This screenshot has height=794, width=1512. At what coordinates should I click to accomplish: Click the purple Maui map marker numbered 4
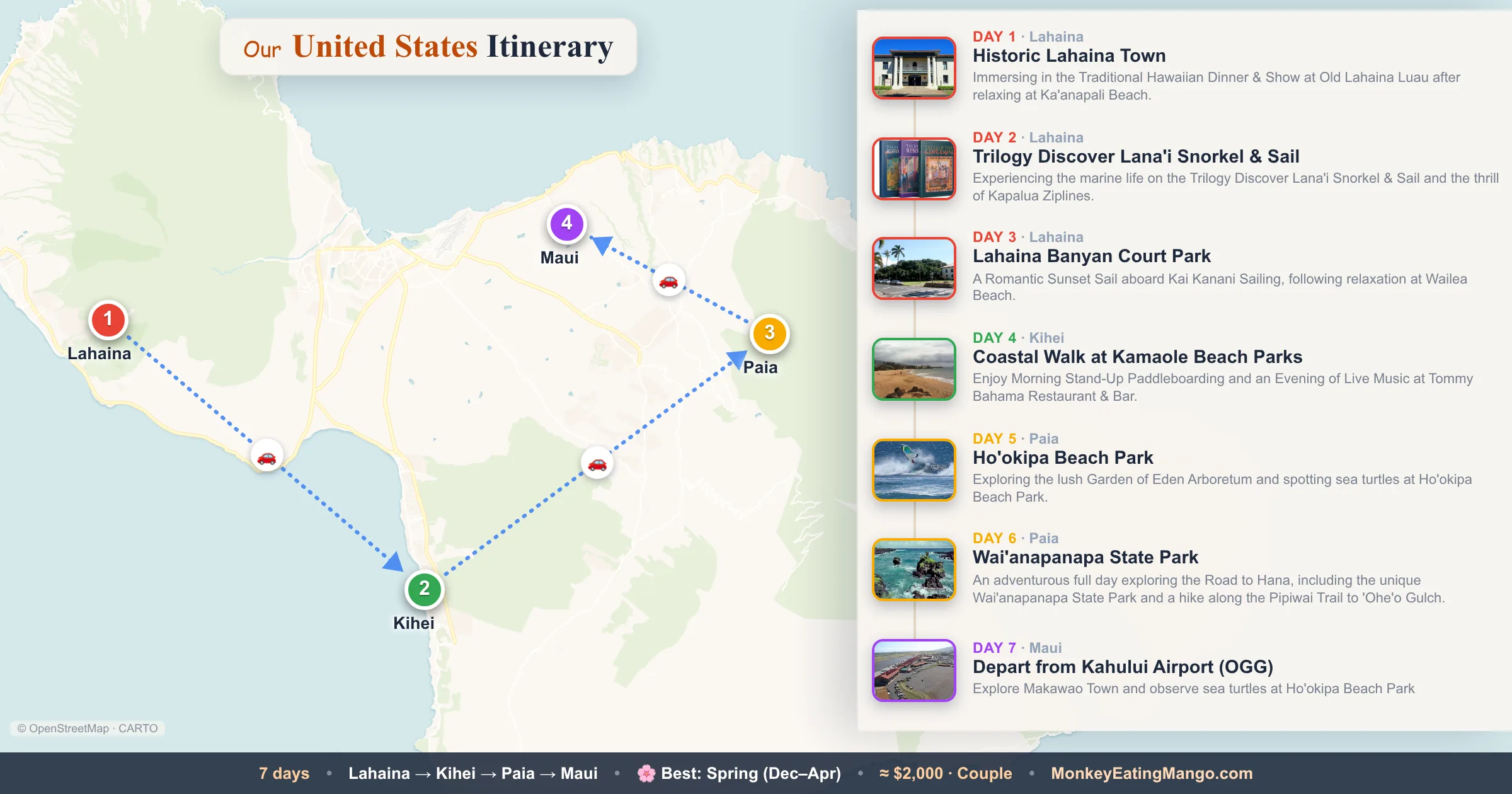click(566, 224)
